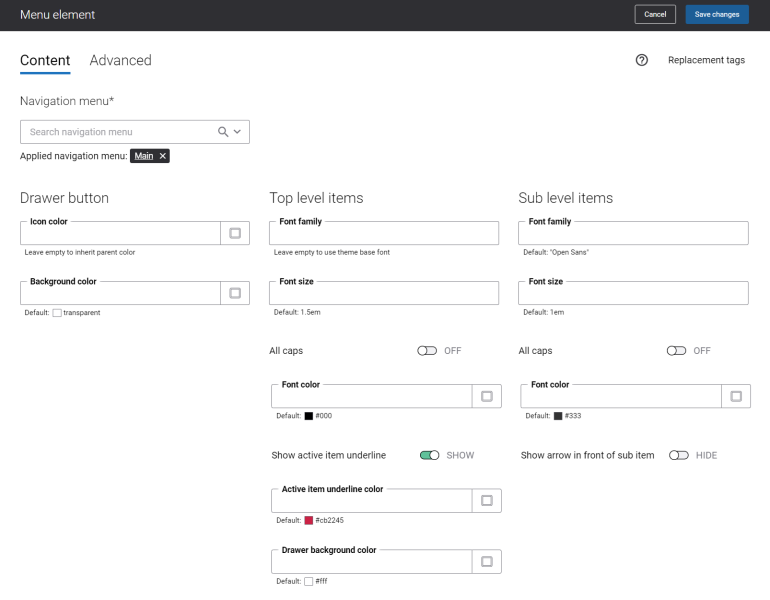The height and width of the screenshot is (600, 770).
Task: Select the Content tab
Action: (45, 60)
